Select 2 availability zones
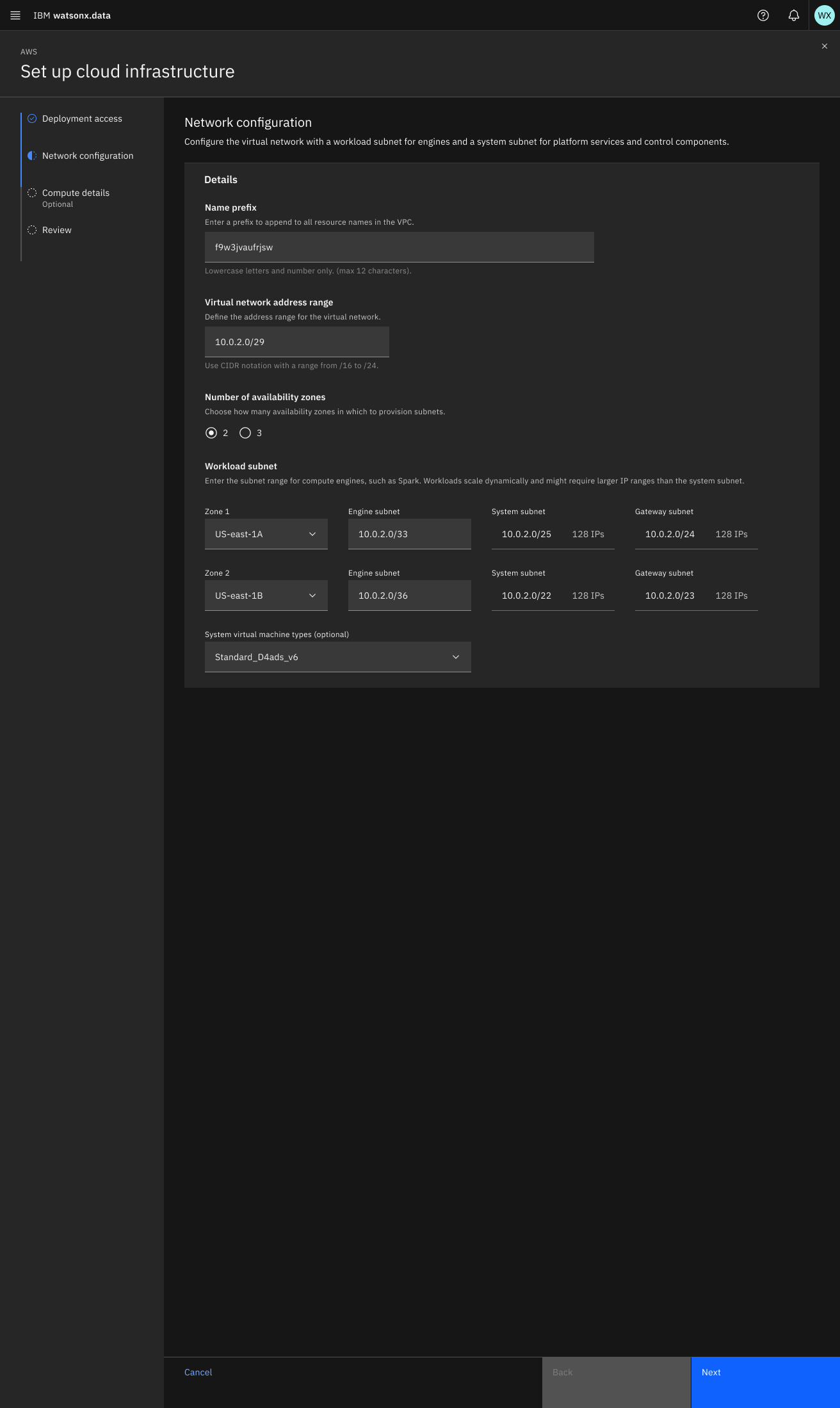The image size is (840, 1408). click(x=211, y=433)
